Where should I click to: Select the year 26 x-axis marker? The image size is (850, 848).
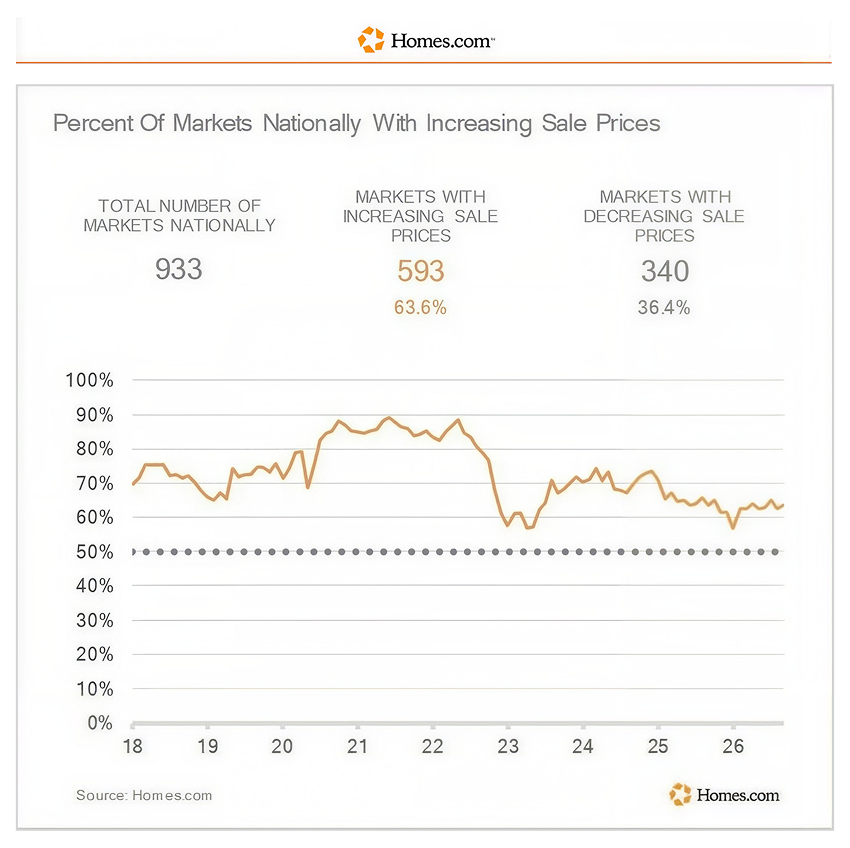[x=733, y=746]
